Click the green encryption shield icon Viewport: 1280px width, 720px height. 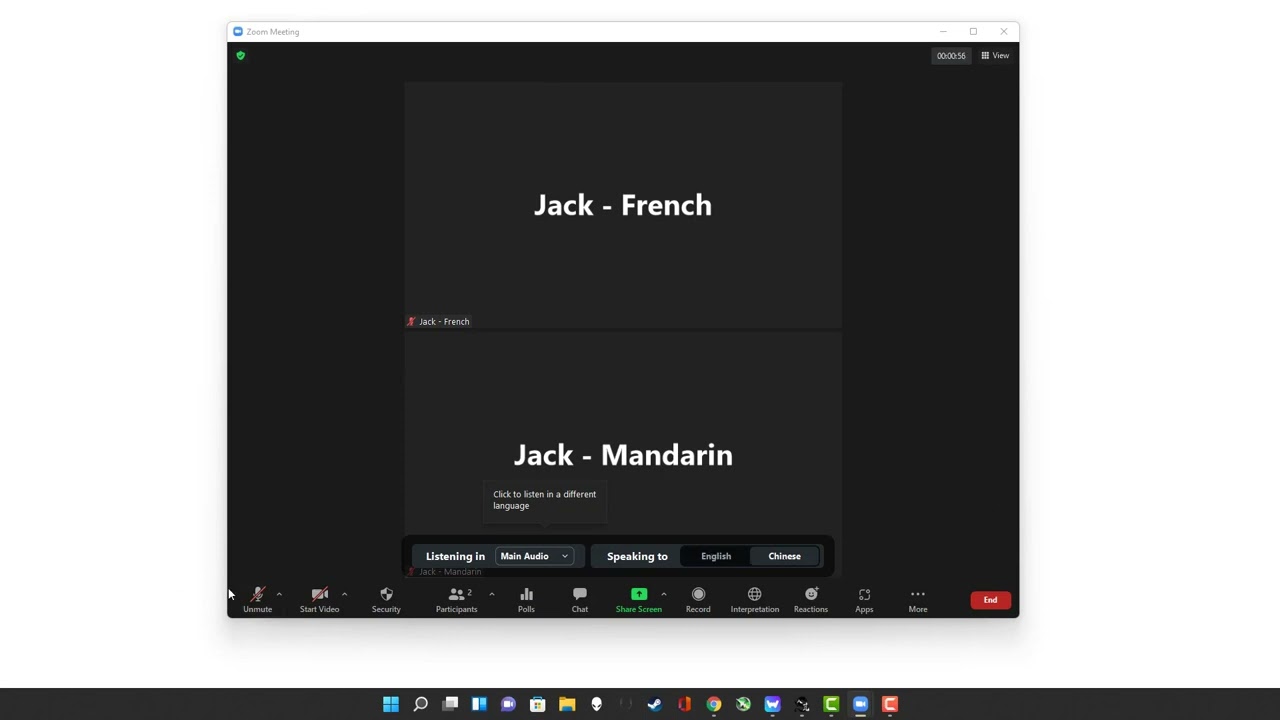[x=240, y=55]
